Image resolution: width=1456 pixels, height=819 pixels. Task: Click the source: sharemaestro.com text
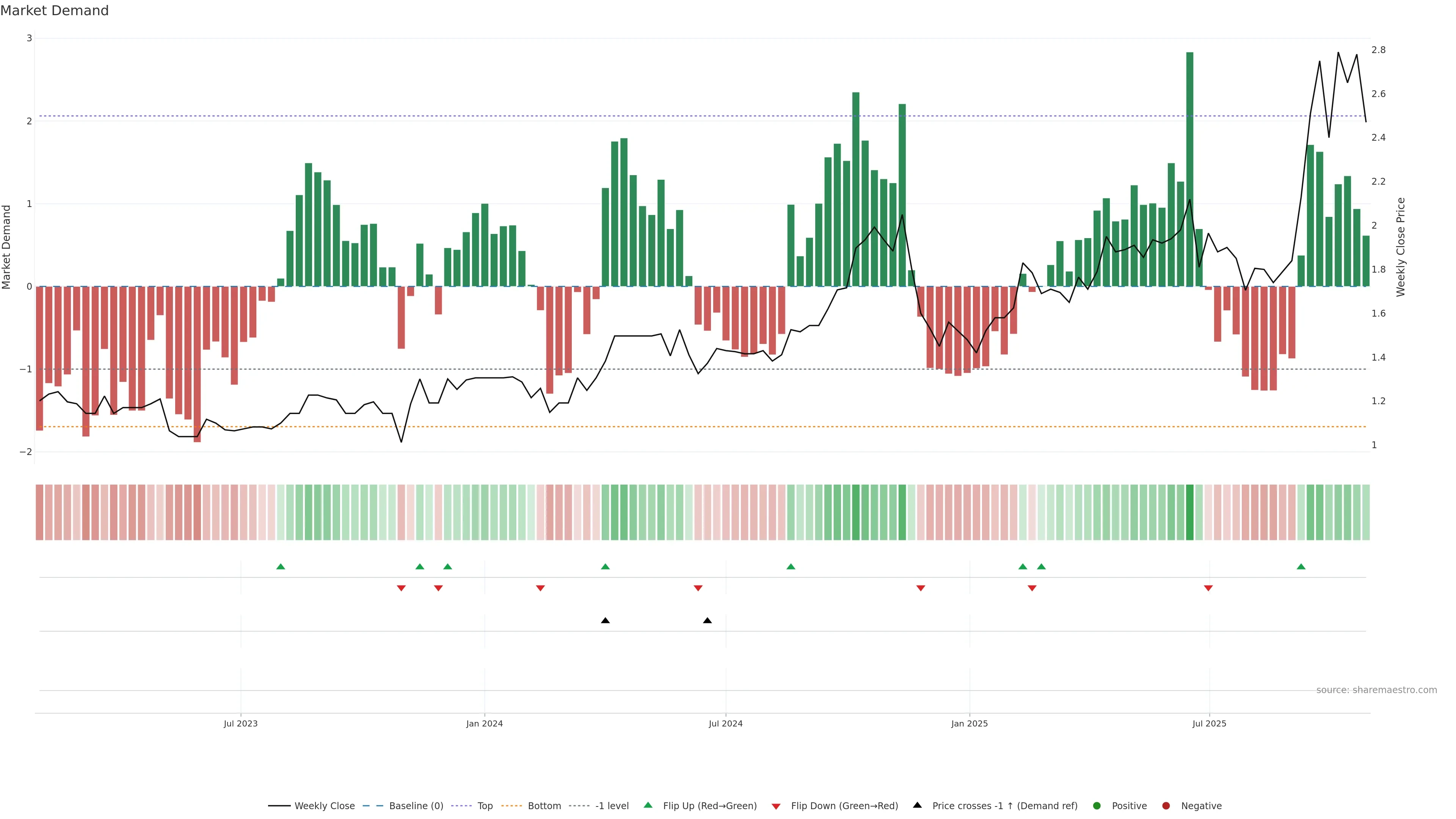tap(1376, 690)
